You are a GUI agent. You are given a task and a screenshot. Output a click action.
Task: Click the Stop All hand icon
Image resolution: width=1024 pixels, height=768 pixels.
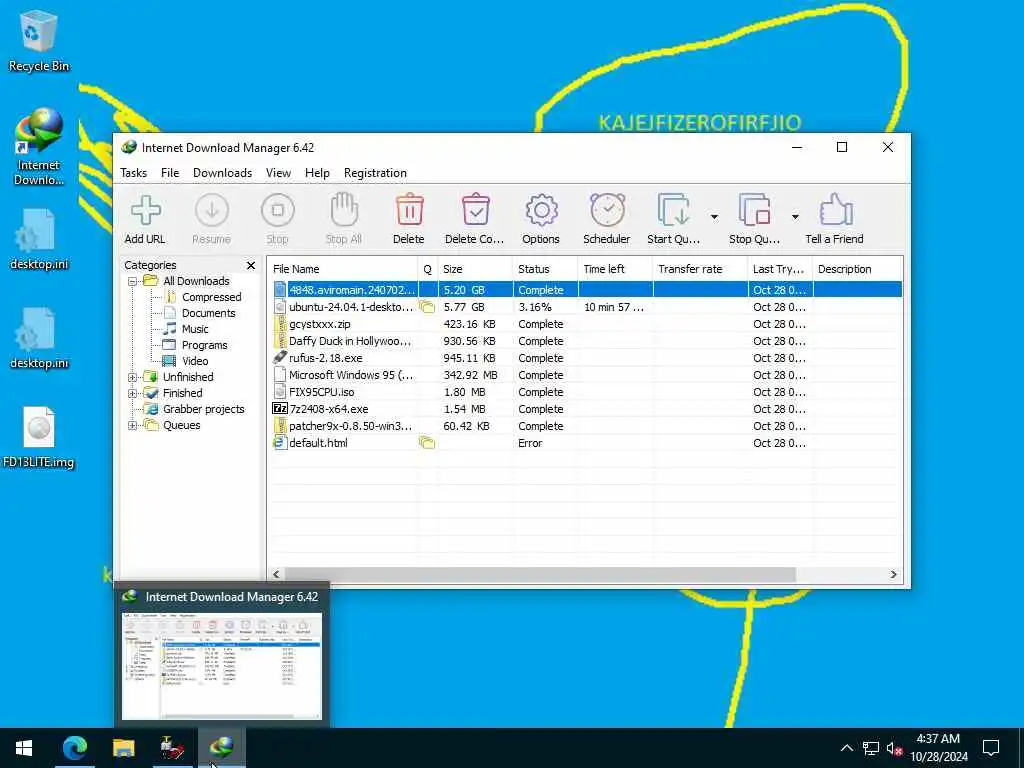point(344,209)
